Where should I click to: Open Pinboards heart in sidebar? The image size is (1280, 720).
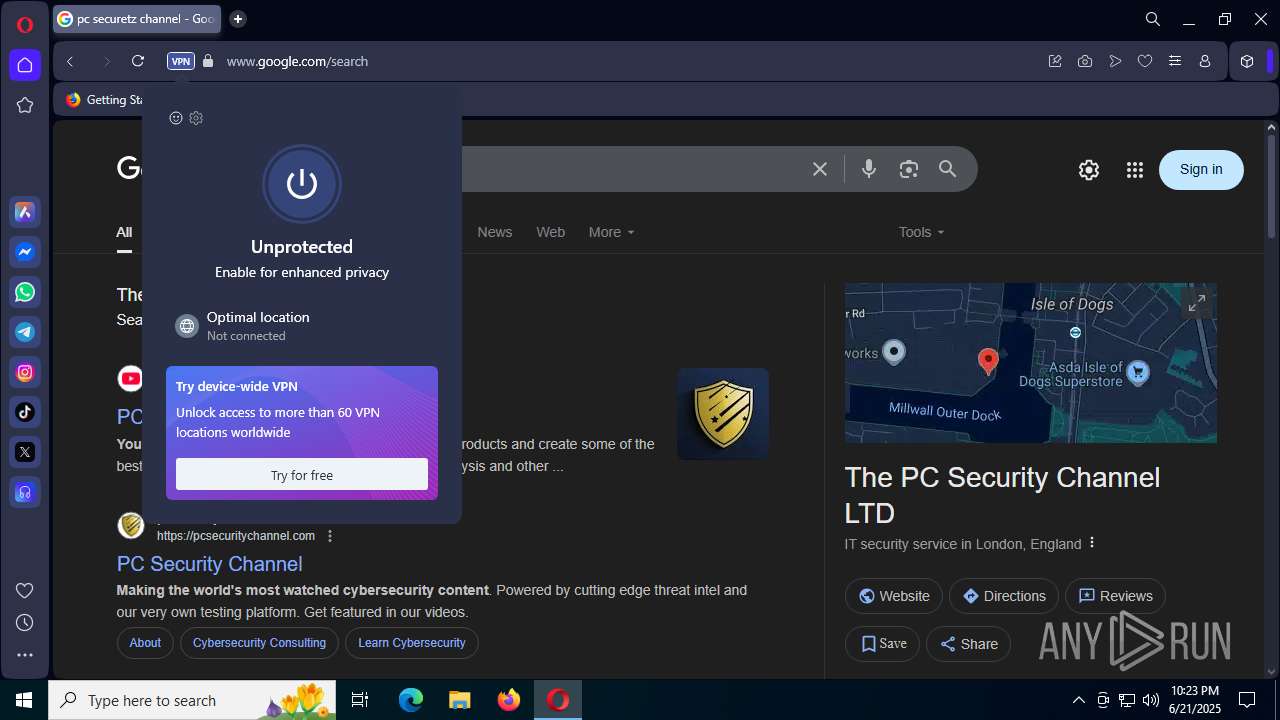click(x=25, y=590)
